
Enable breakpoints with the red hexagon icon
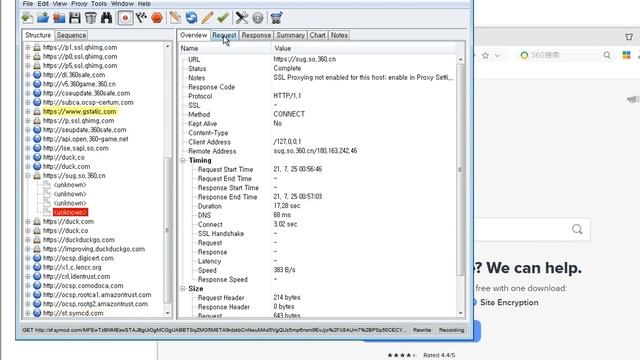[157, 18]
